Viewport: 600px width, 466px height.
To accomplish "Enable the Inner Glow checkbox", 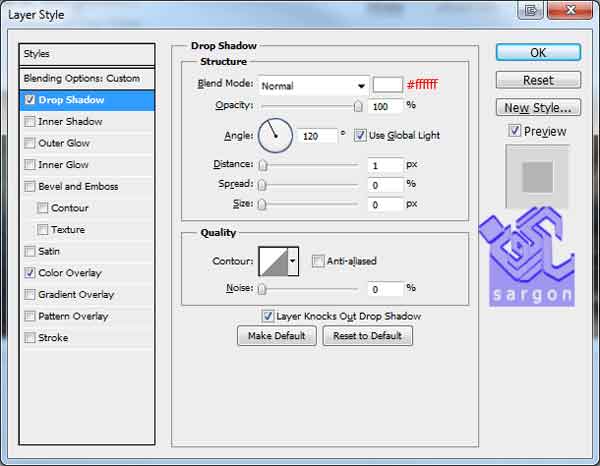I will pyautogui.click(x=29, y=165).
